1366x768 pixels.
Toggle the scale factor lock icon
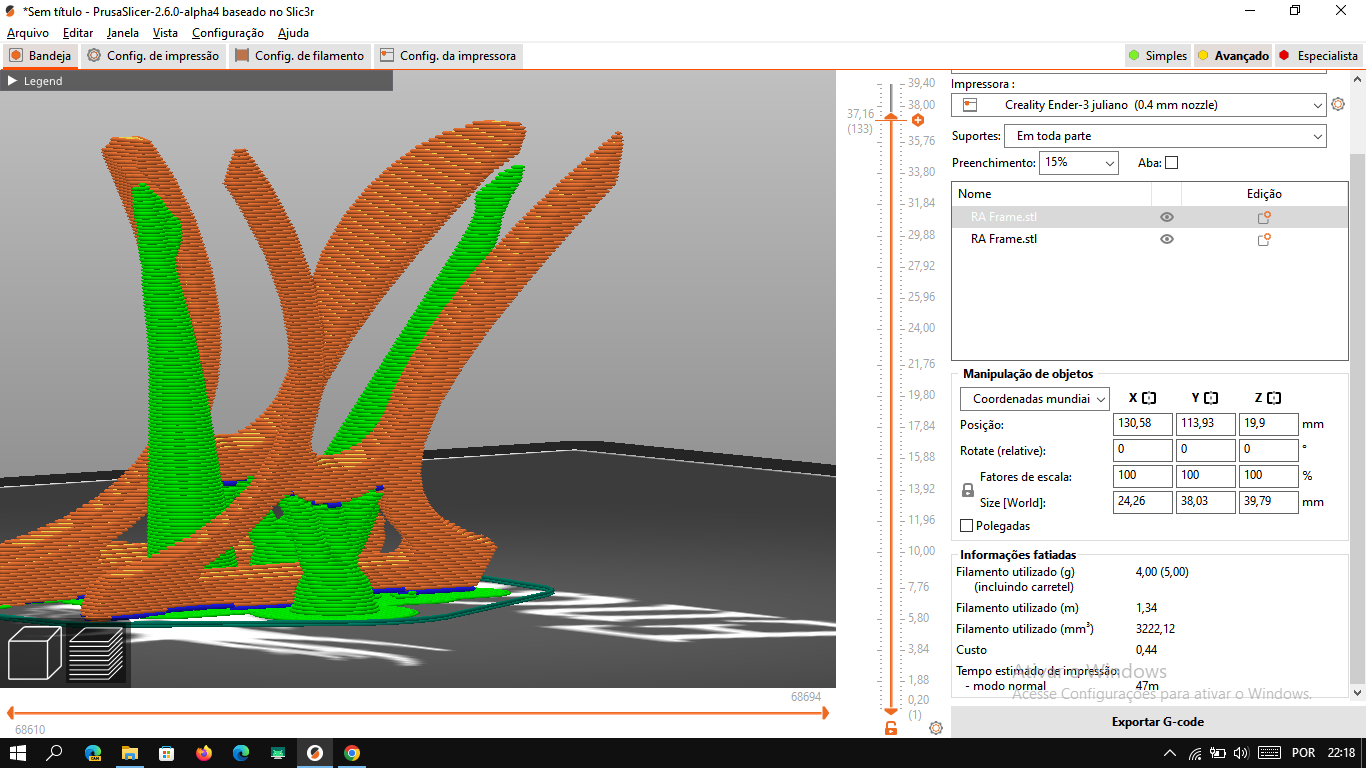click(967, 490)
